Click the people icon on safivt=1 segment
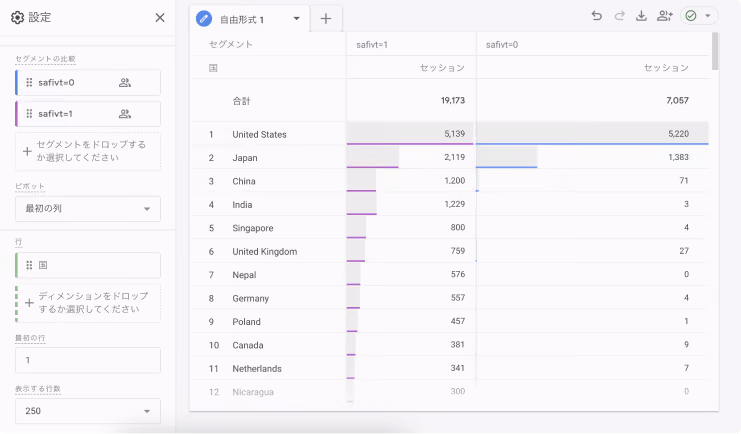Screen dimensions: 741x434 (125, 114)
